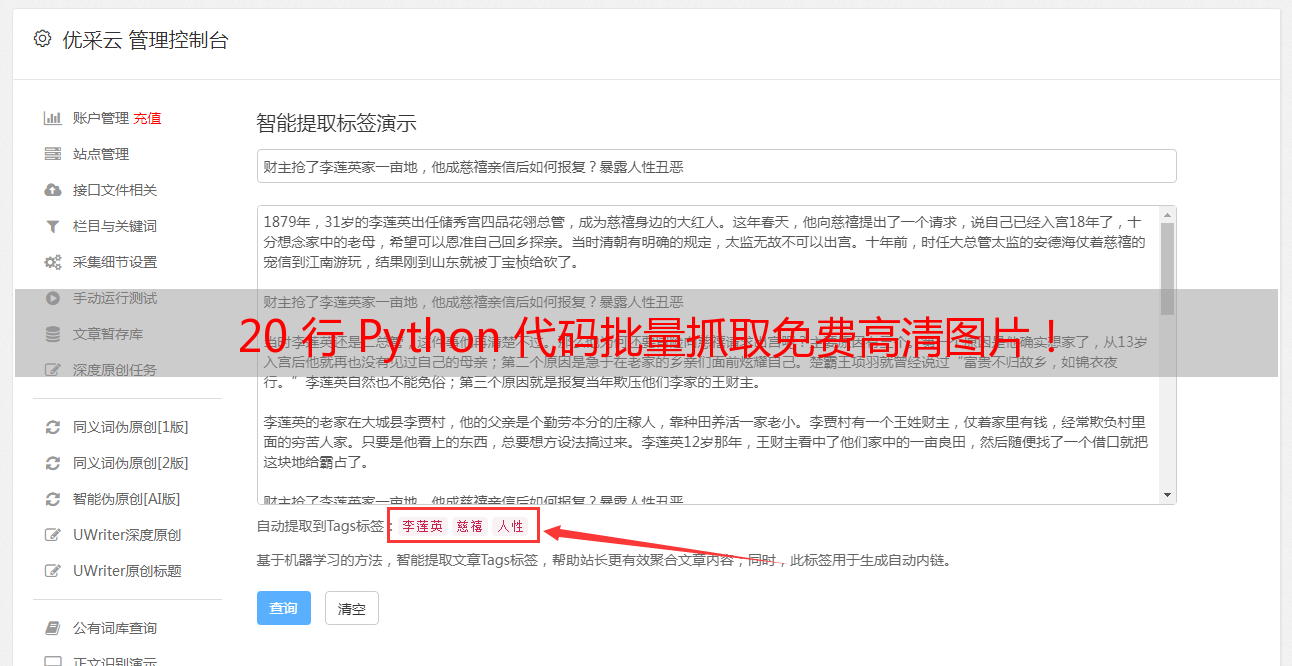The width and height of the screenshot is (1292, 666).
Task: Click the filter icon for 栏目与关键词
Action: pyautogui.click(x=53, y=226)
